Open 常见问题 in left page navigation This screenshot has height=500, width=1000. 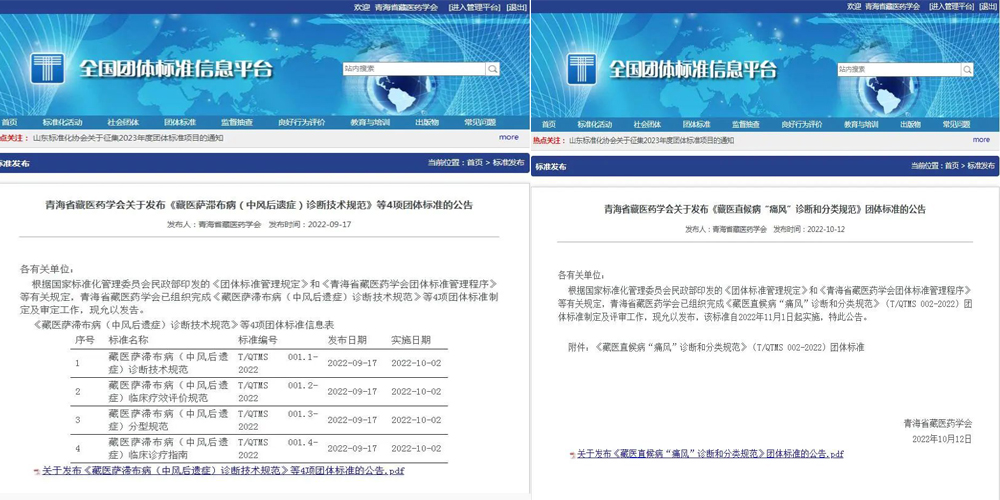(x=480, y=122)
